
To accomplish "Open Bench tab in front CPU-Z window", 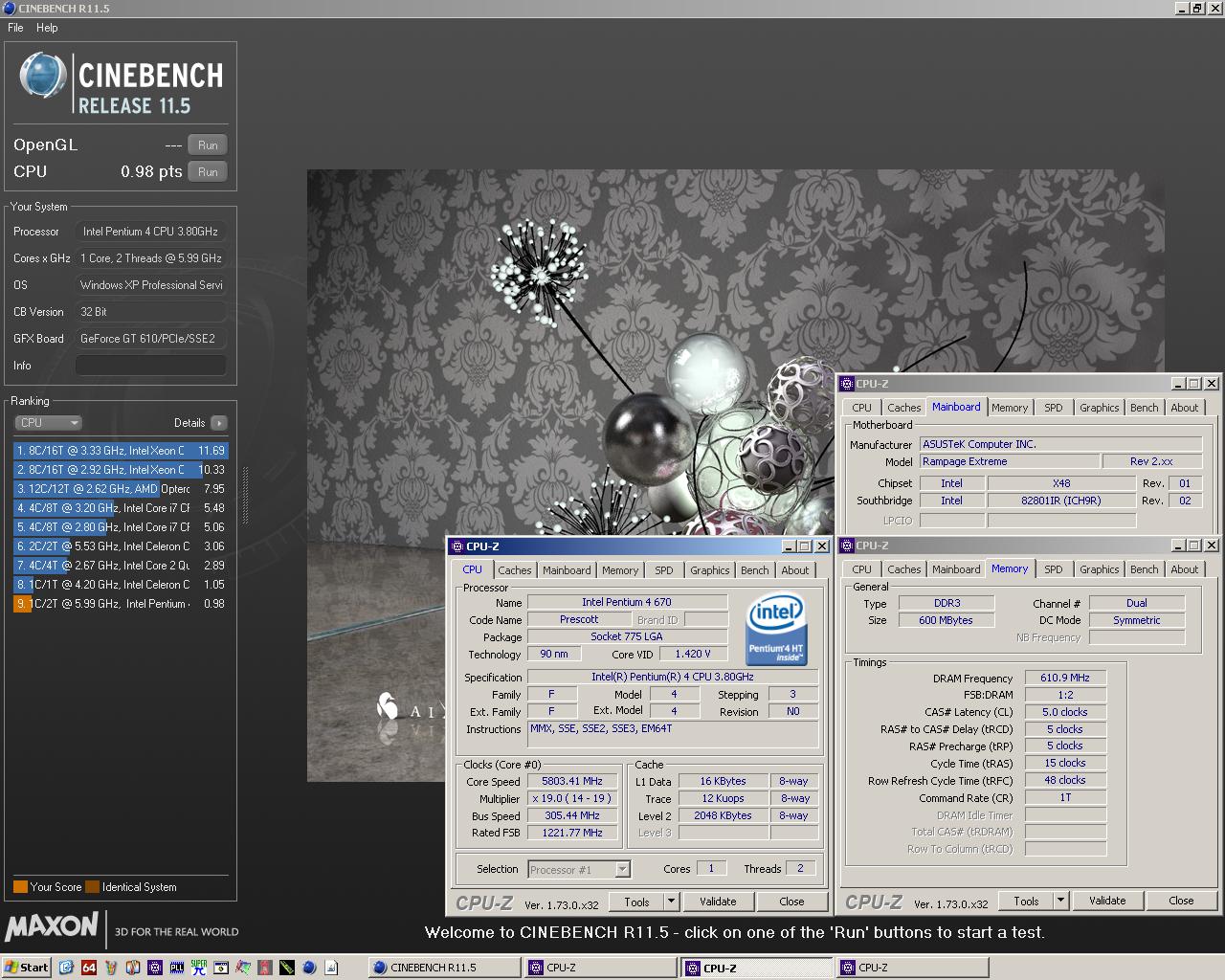I will click(x=755, y=570).
